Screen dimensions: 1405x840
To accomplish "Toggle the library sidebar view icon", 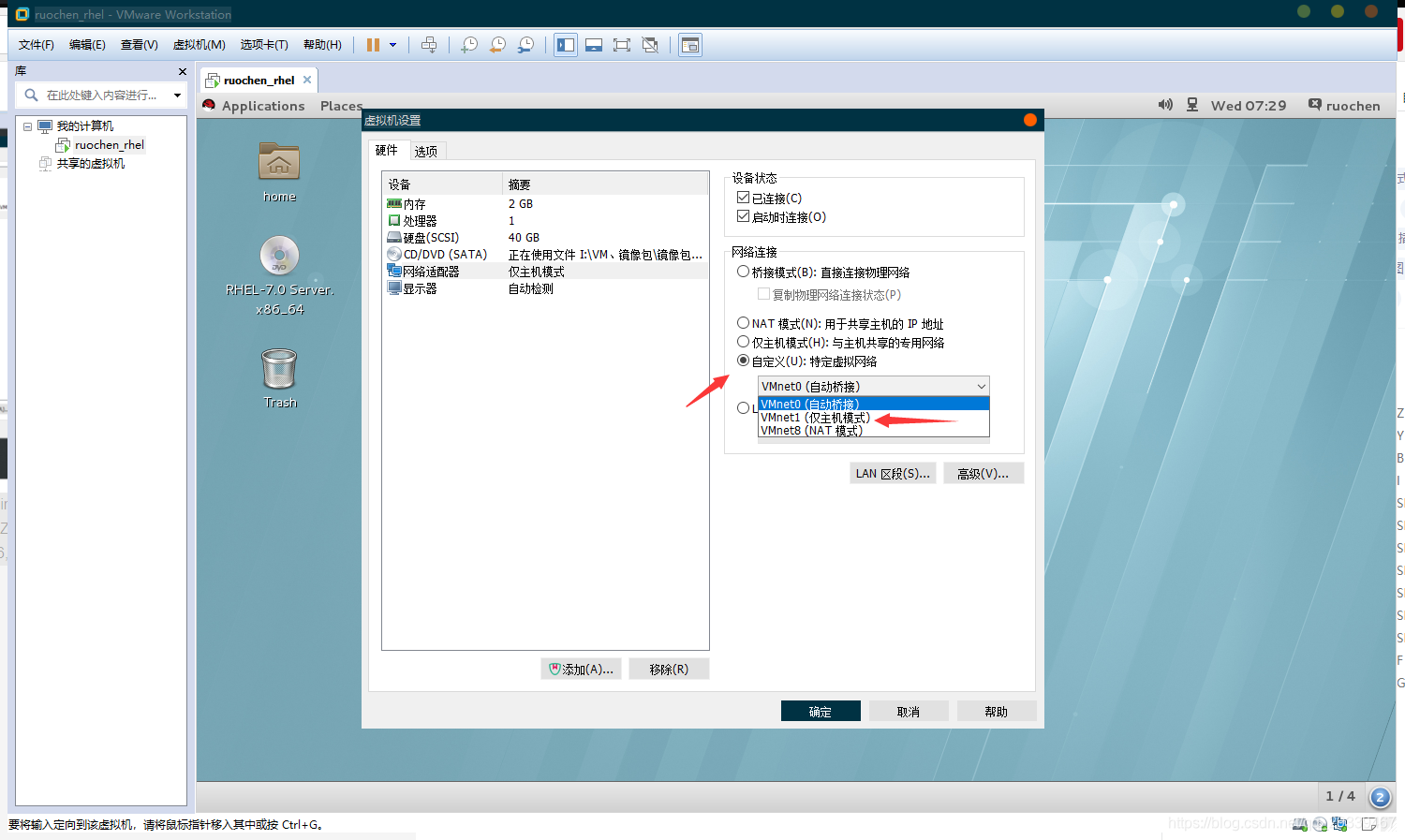I will point(566,45).
